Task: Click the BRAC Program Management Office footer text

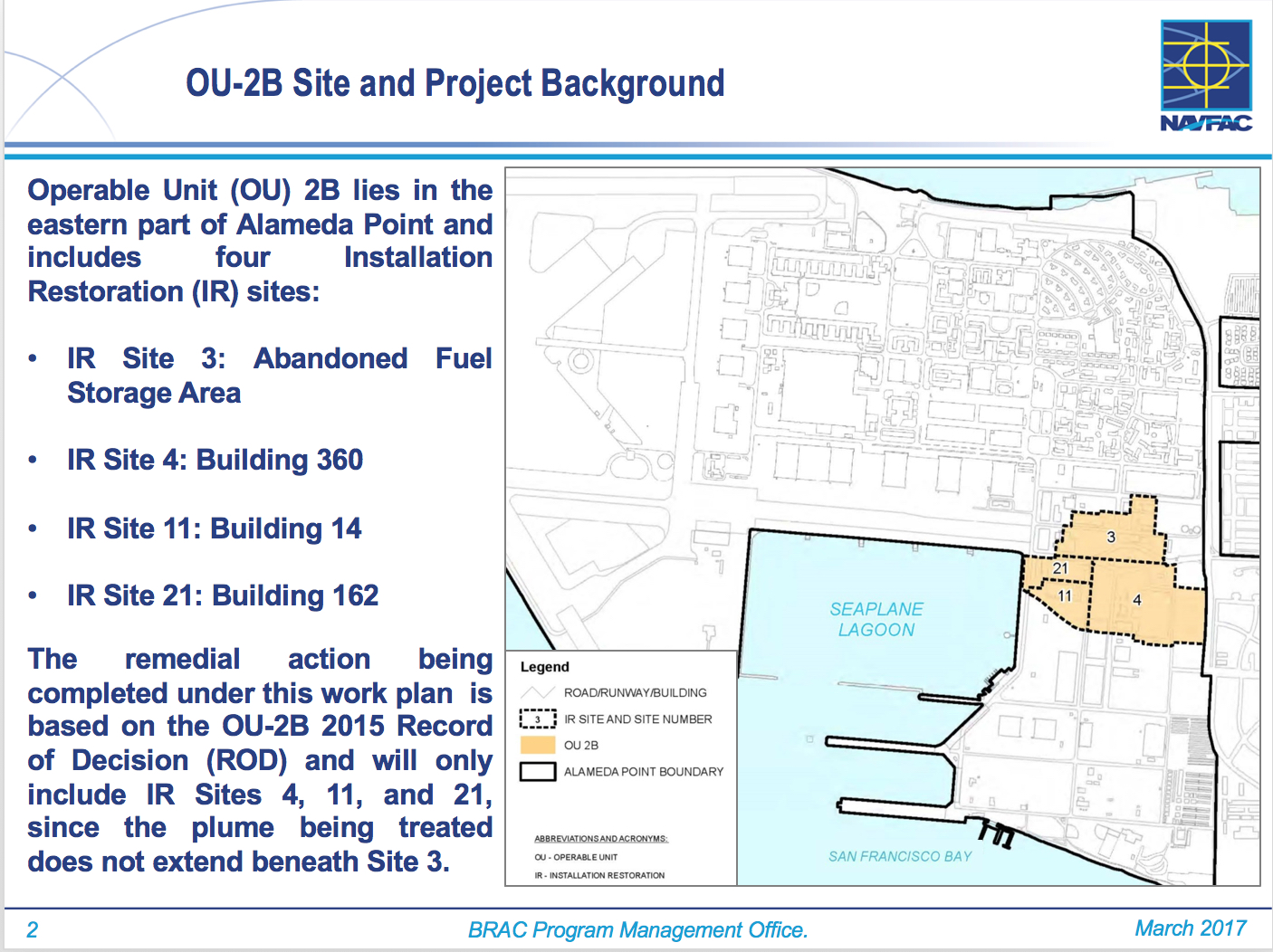Action: tap(637, 929)
